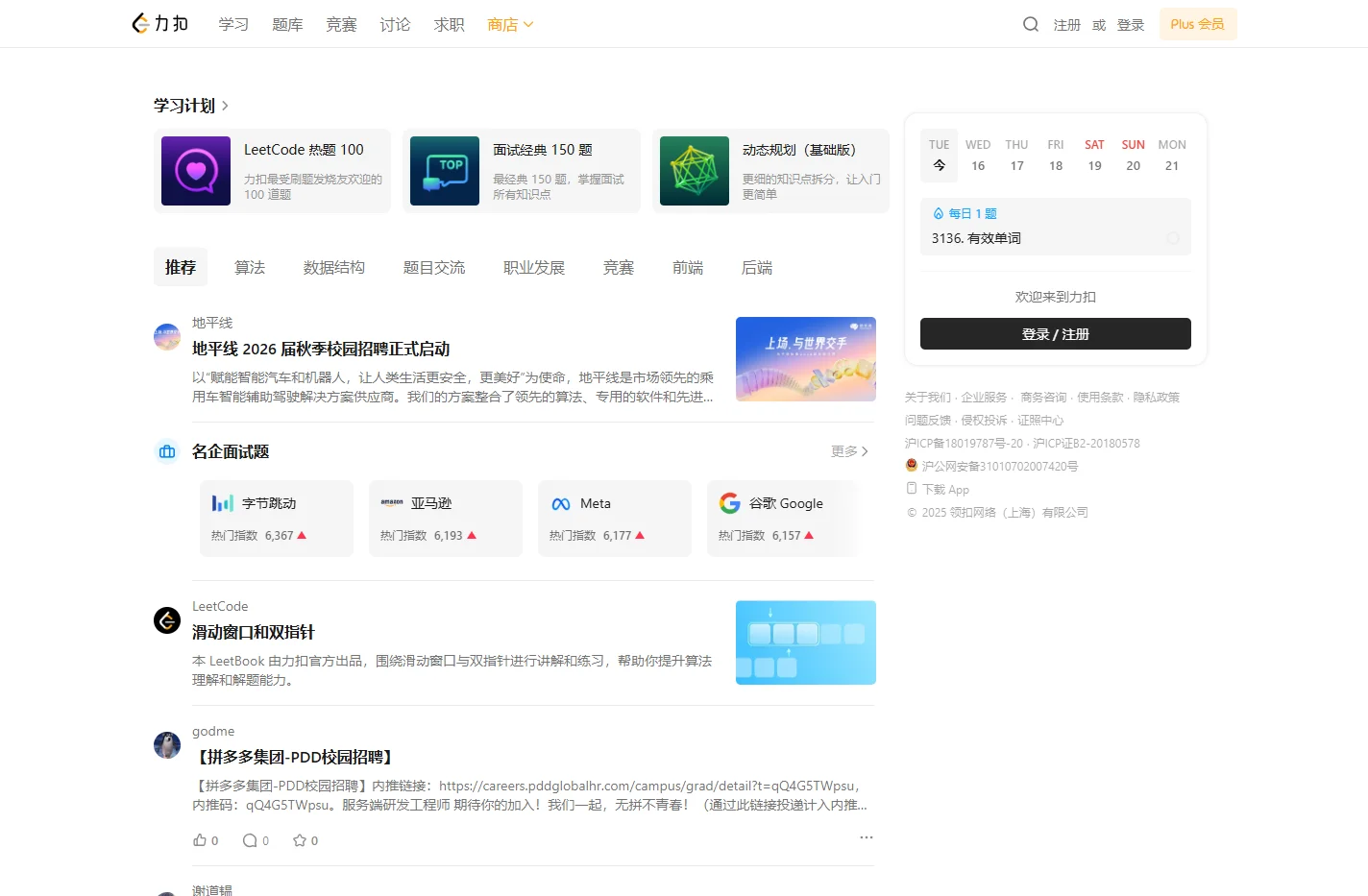The width and height of the screenshot is (1368, 896).
Task: Open the 面试经典 150 题 TOP icon
Action: [x=445, y=171]
